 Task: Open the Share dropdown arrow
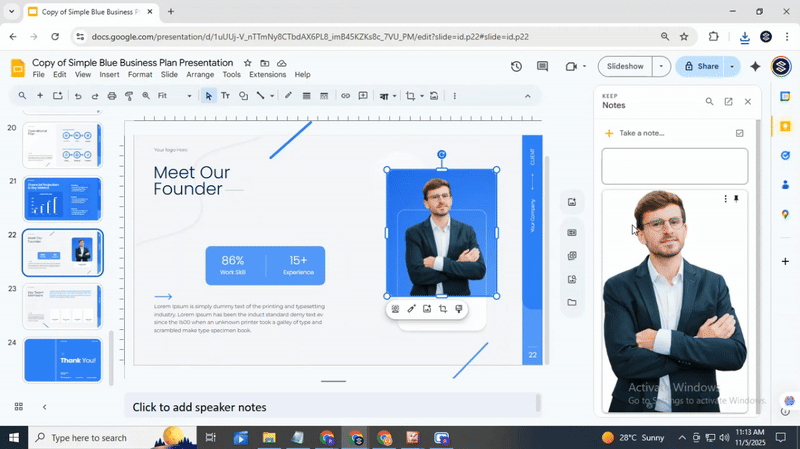coord(732,67)
